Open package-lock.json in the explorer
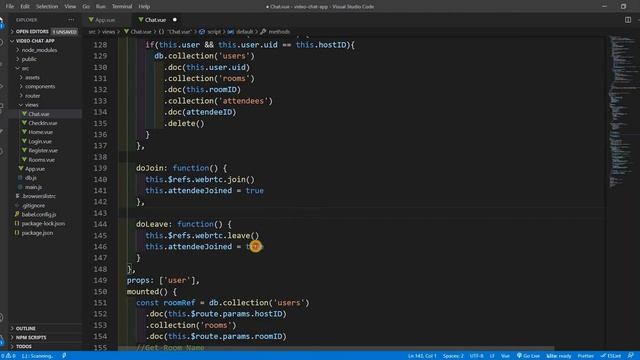The width and height of the screenshot is (640, 360). (43, 224)
